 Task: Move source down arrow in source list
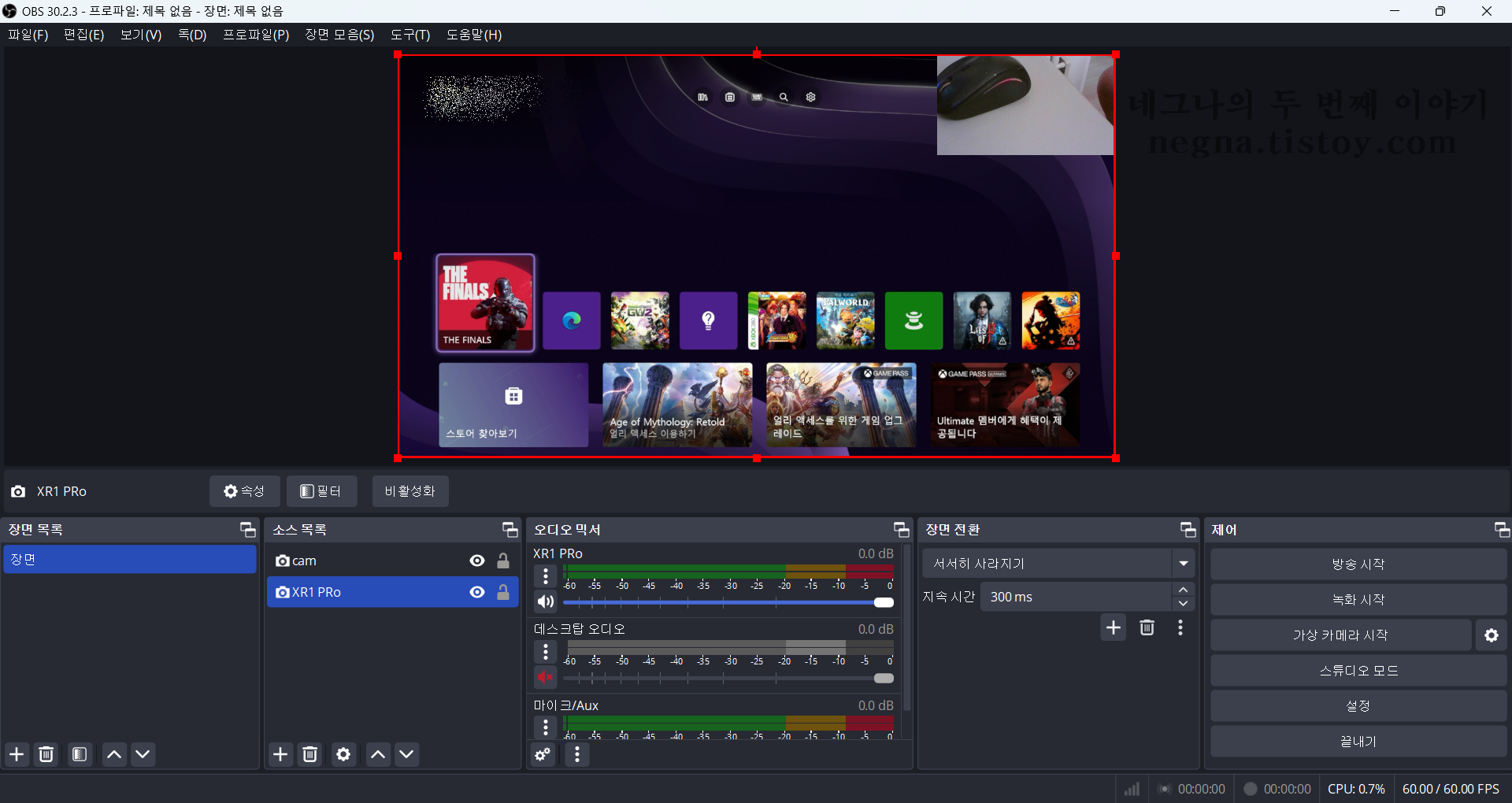(406, 754)
